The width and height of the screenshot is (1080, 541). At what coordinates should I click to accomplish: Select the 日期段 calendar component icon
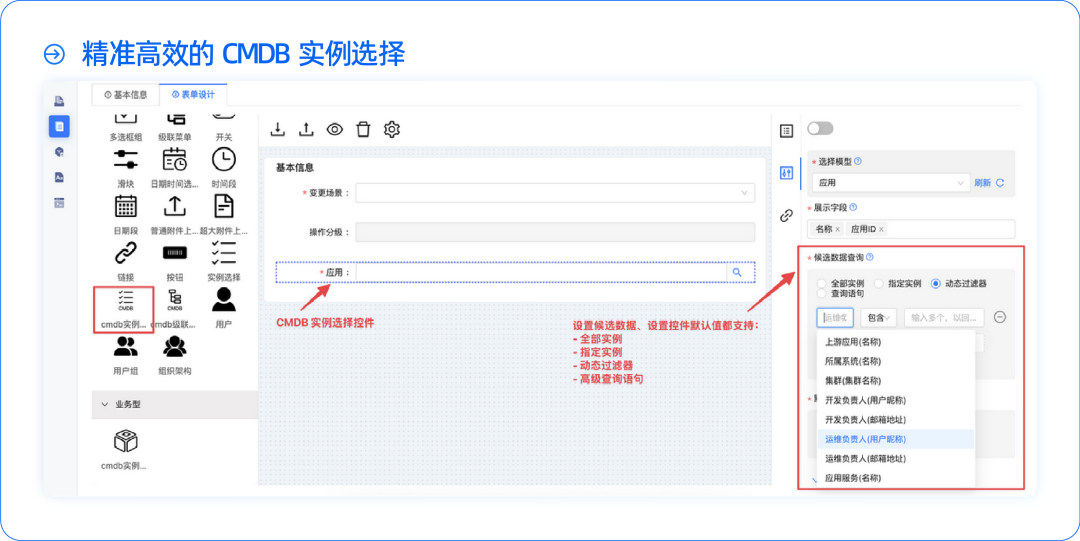125,206
